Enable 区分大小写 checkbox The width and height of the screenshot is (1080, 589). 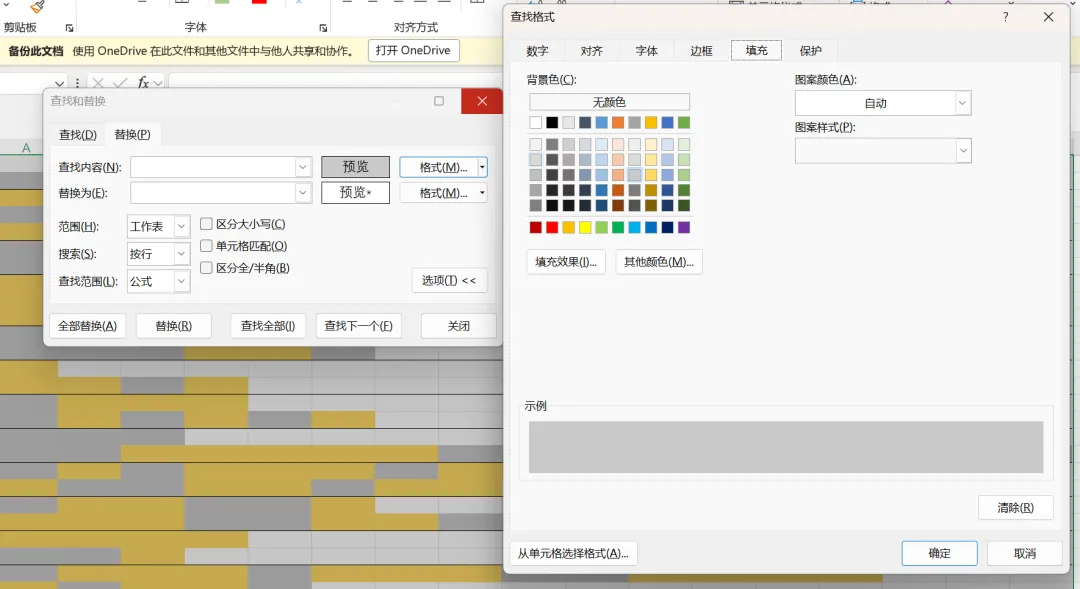tap(206, 224)
